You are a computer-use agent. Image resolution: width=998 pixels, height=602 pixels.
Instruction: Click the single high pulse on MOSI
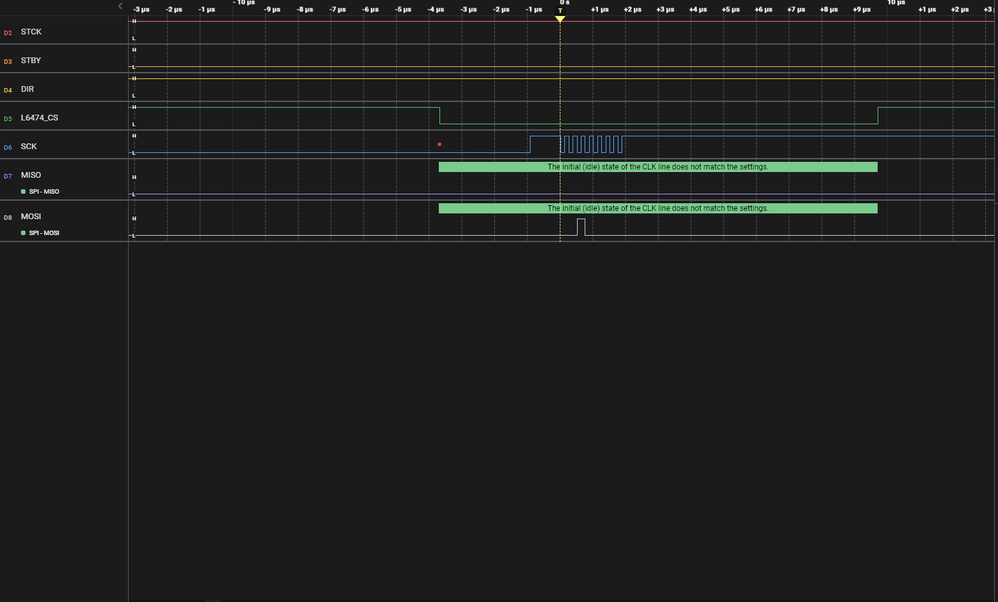click(x=581, y=227)
